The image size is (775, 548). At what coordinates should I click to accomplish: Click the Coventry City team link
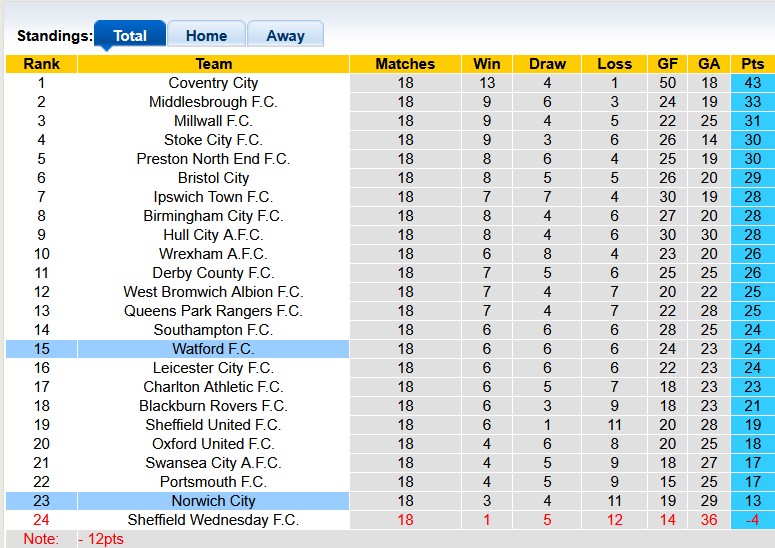point(213,83)
